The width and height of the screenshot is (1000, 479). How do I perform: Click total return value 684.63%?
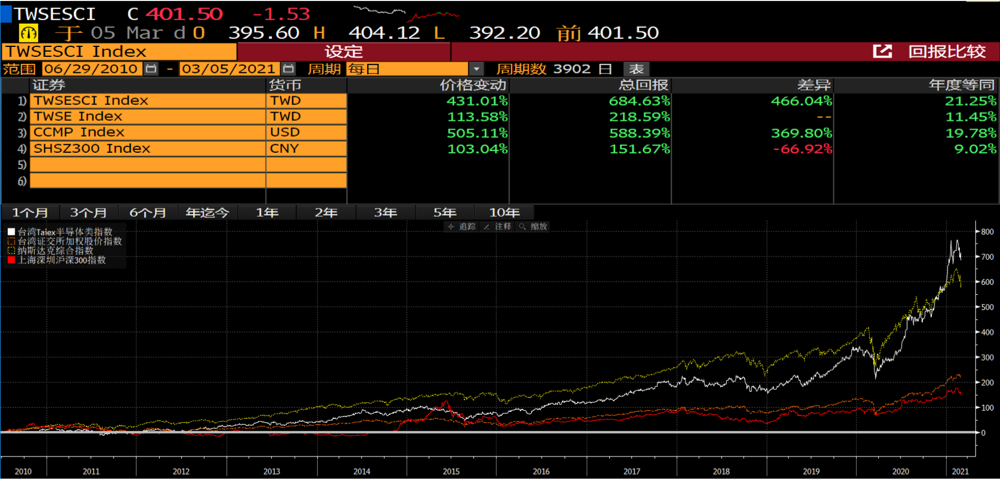pyautogui.click(x=640, y=101)
